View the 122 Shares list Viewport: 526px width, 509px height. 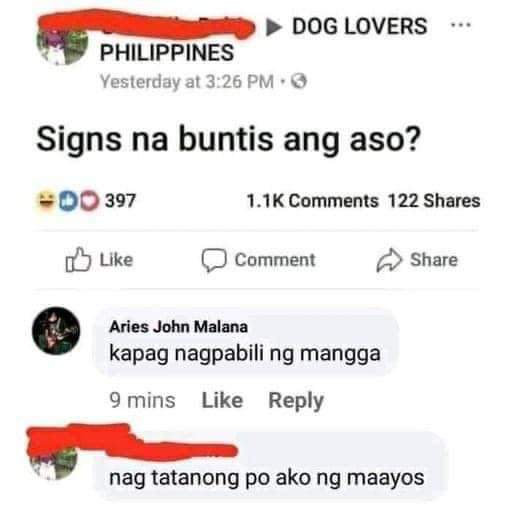coord(434,201)
